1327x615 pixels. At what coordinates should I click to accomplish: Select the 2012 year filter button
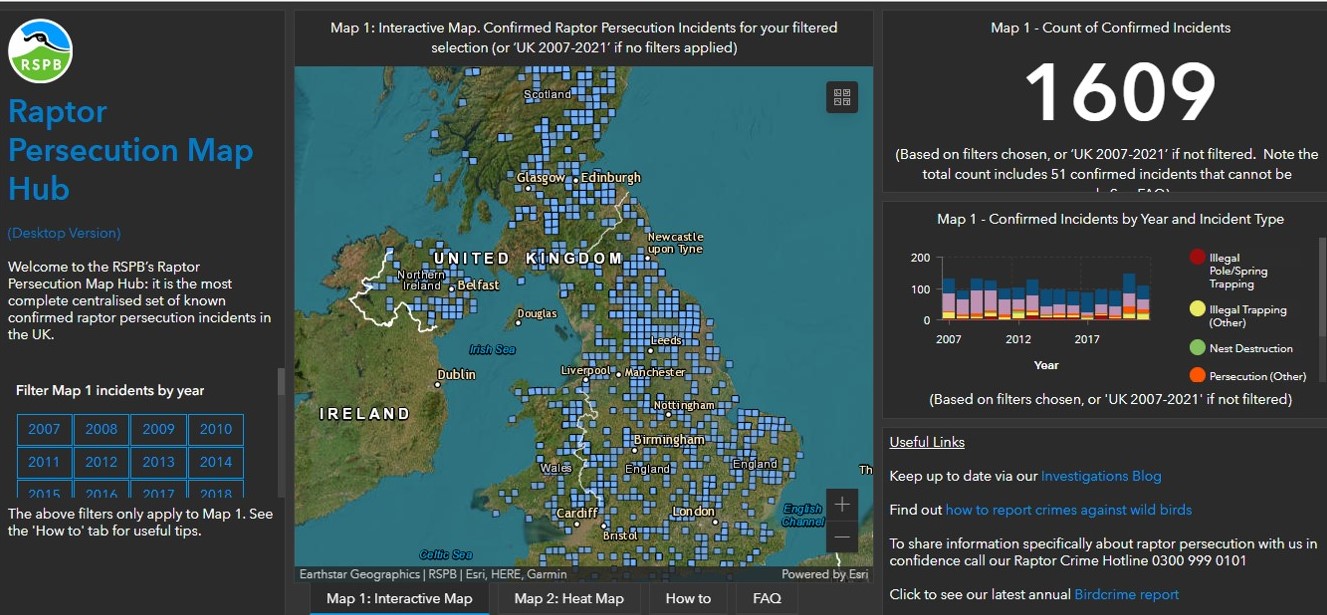coord(101,462)
